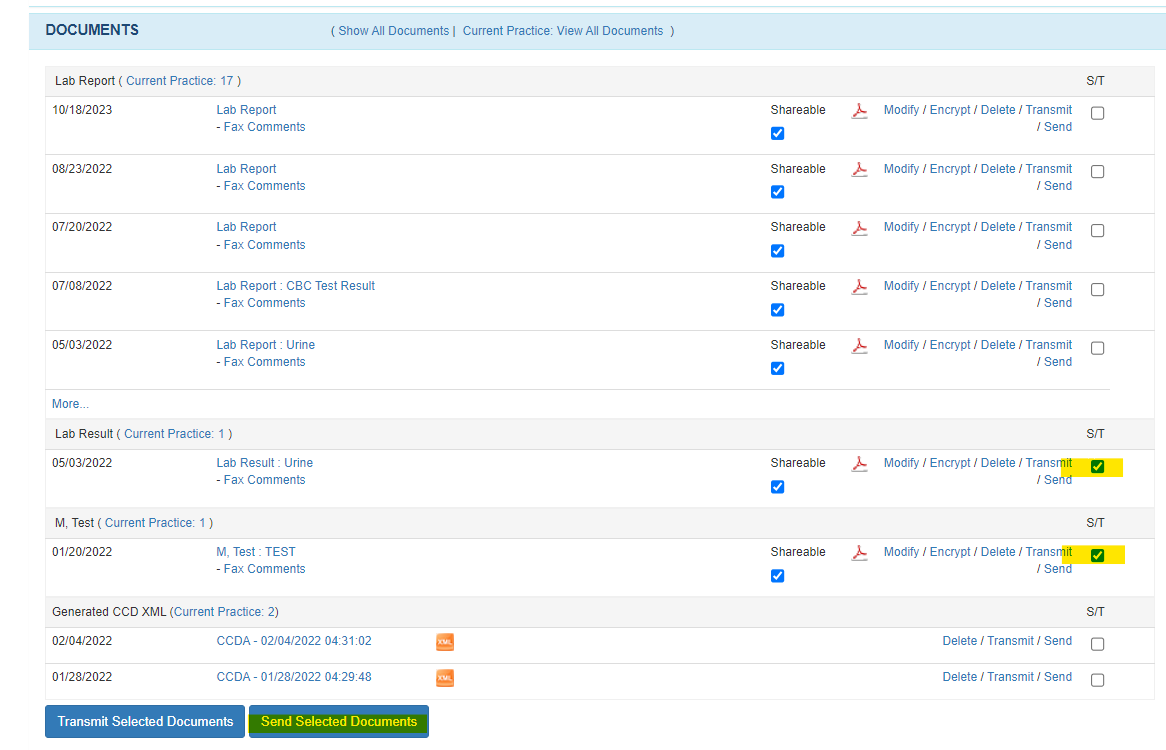Uncheck S/T checkbox for Lab Result Urine
The width and height of the screenshot is (1166, 750).
tap(1097, 467)
